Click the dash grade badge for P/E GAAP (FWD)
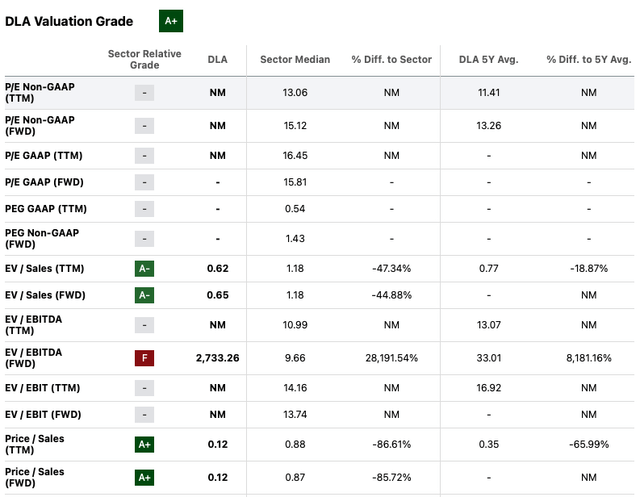Viewport: 640px width, 497px height. click(x=144, y=182)
